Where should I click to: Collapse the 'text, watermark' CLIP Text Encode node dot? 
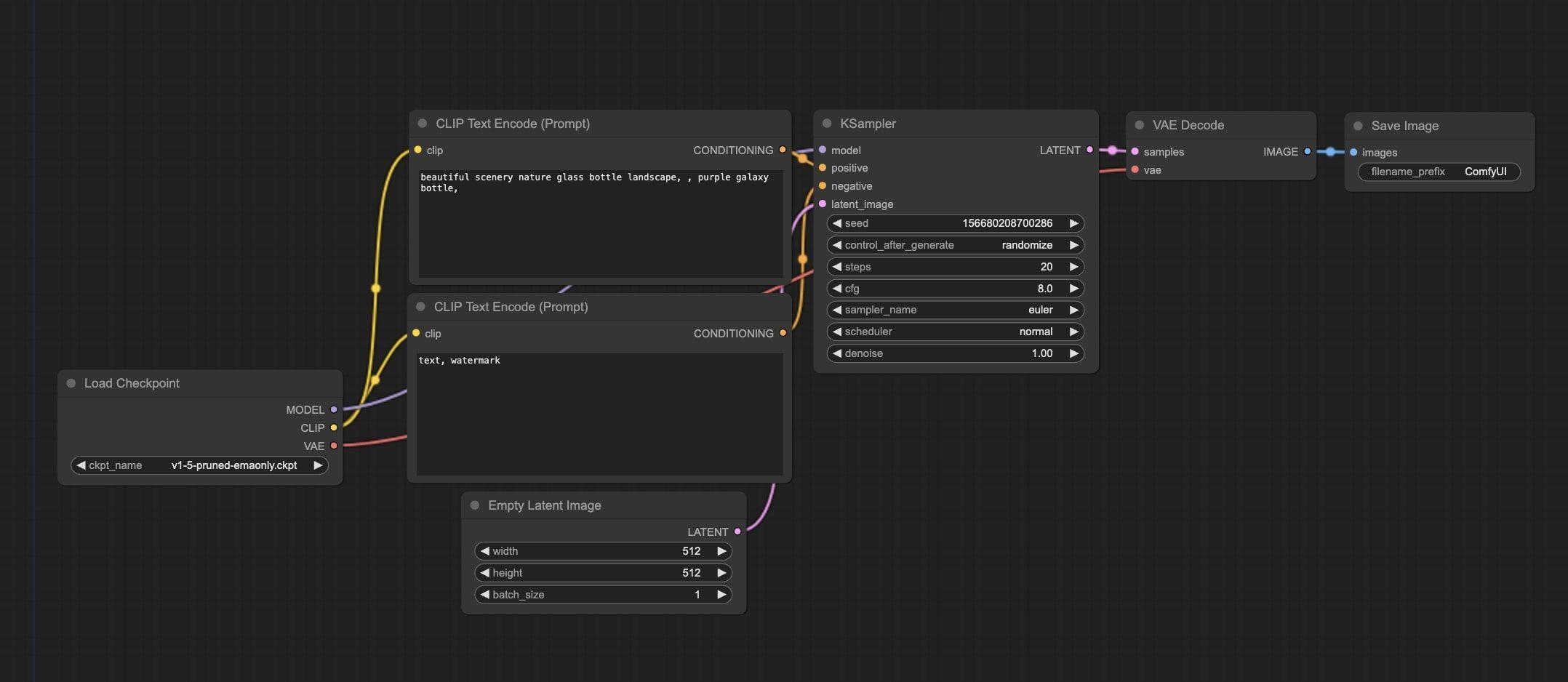420,307
